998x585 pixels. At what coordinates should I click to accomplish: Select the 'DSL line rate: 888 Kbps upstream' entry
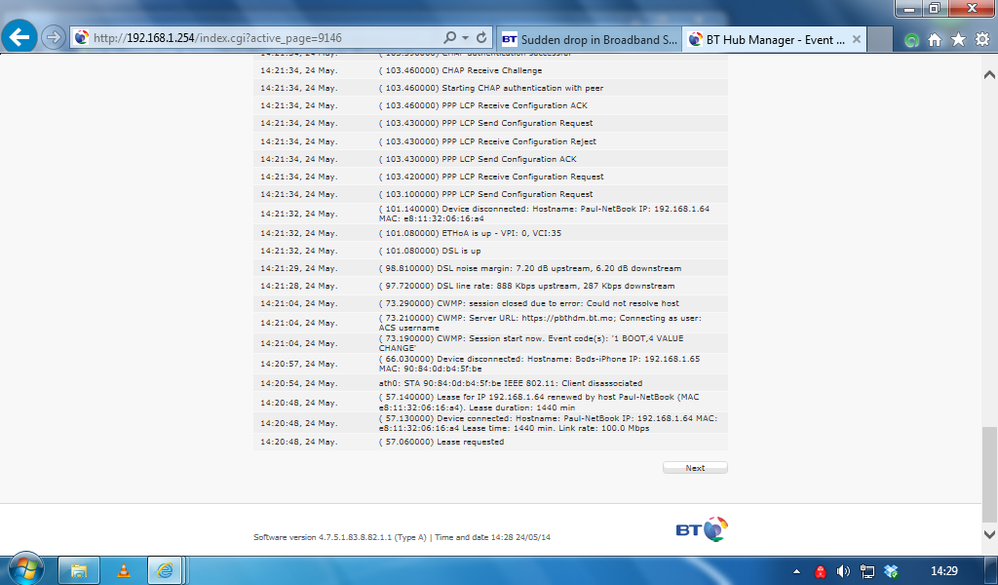point(490,286)
